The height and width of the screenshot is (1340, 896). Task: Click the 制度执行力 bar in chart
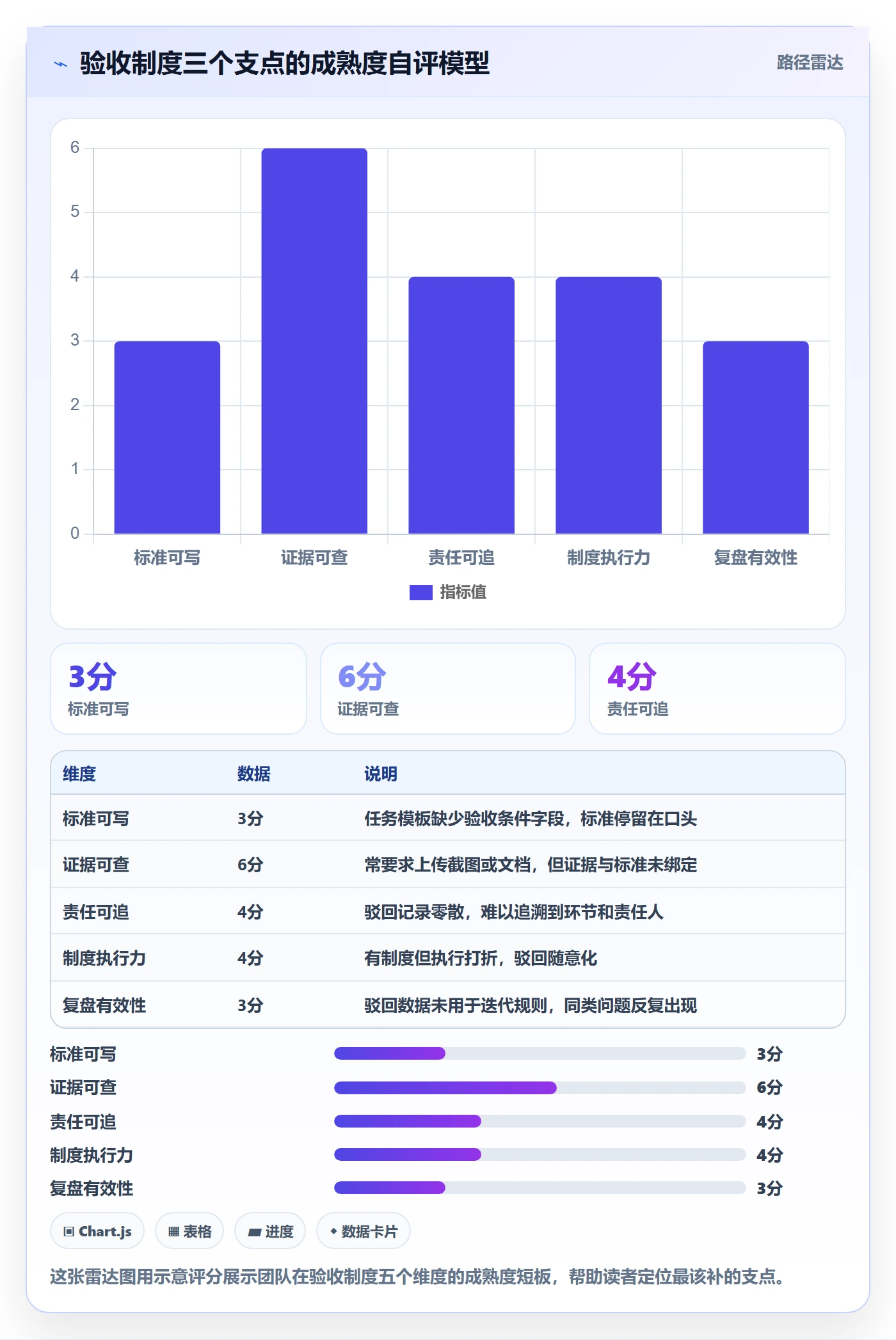(609, 405)
